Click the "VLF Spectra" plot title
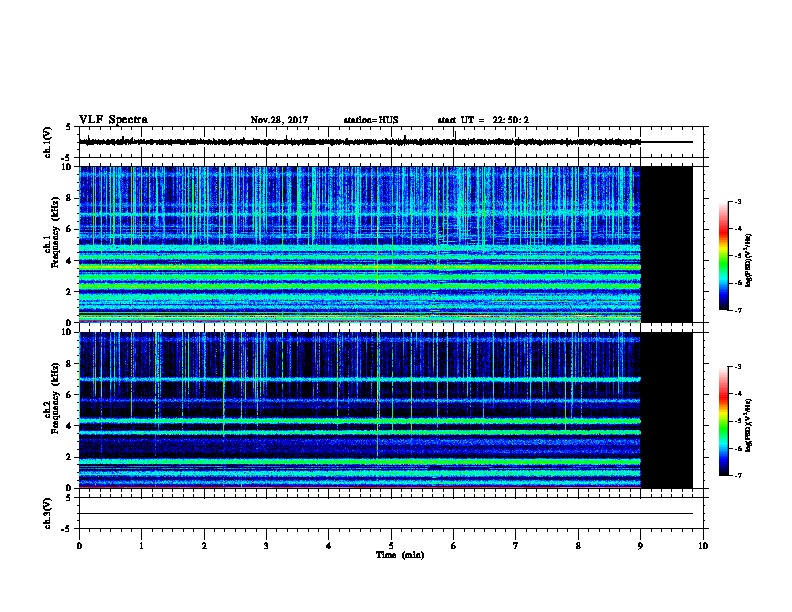Image resolution: width=792 pixels, height=612 pixels. 113,120
